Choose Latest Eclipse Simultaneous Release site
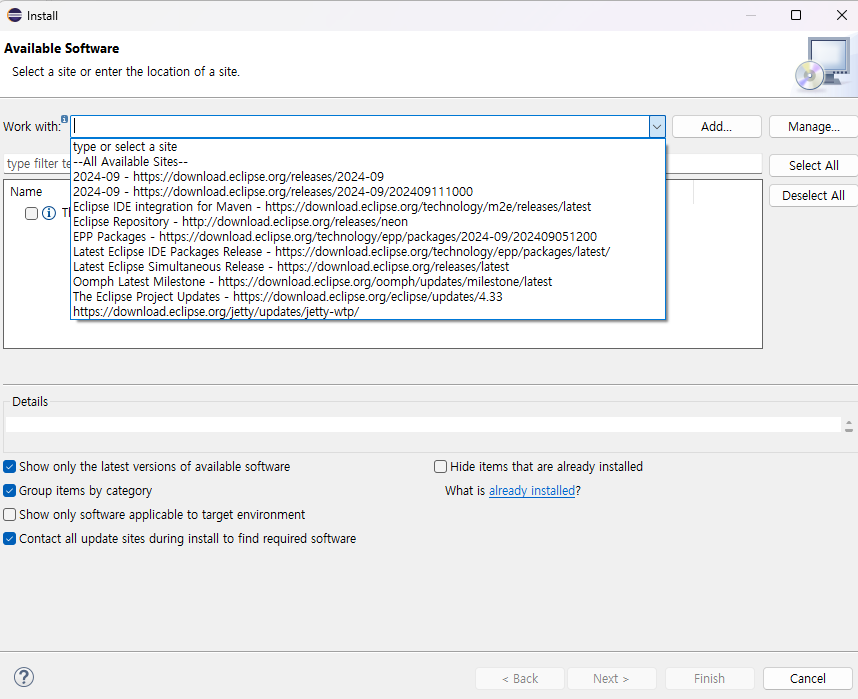Image resolution: width=858 pixels, height=699 pixels. (x=368, y=267)
